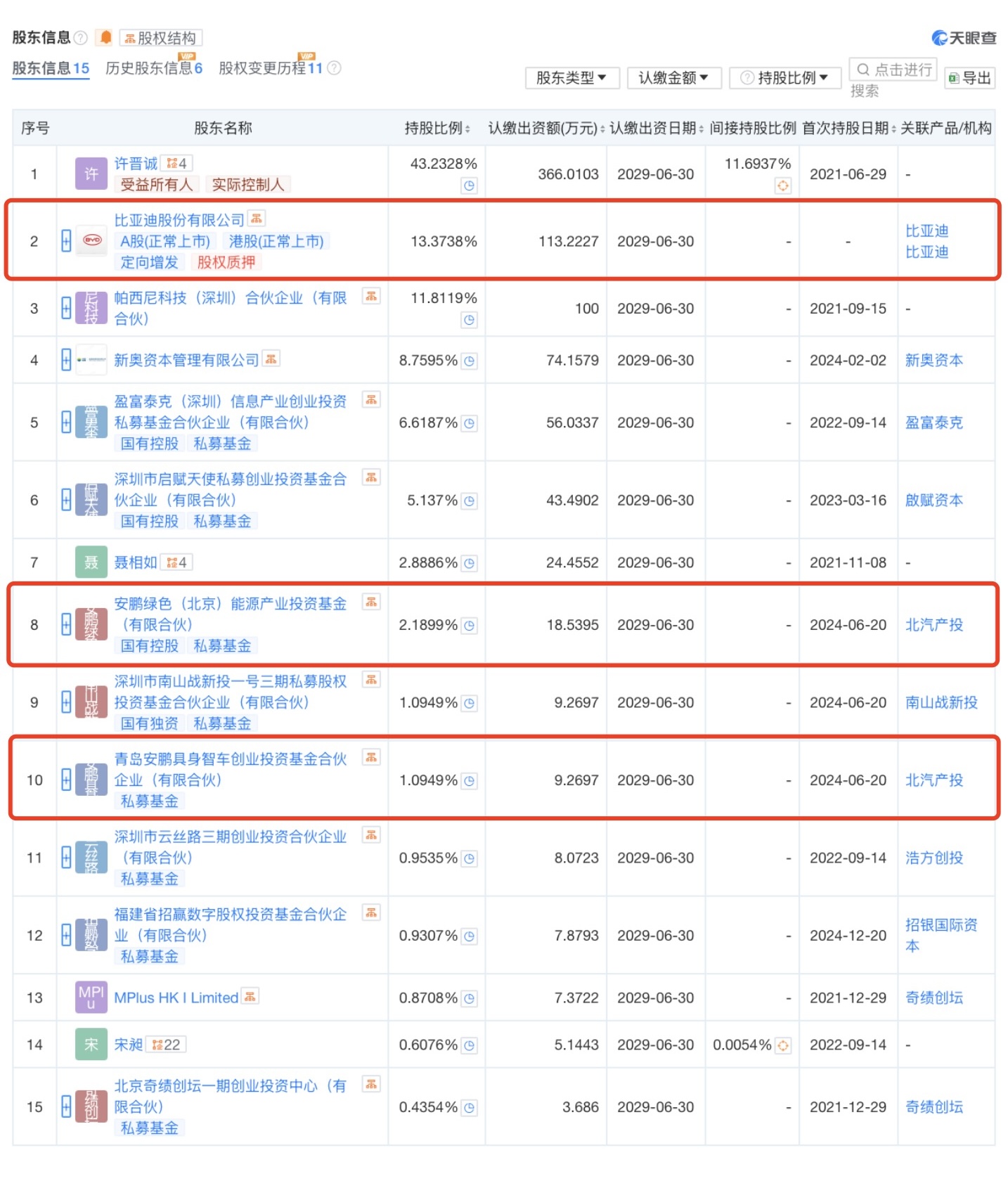Open equity structure icon next to 比亚迪股份有限公司
Screen dimensions: 1008x1193
(x=257, y=219)
